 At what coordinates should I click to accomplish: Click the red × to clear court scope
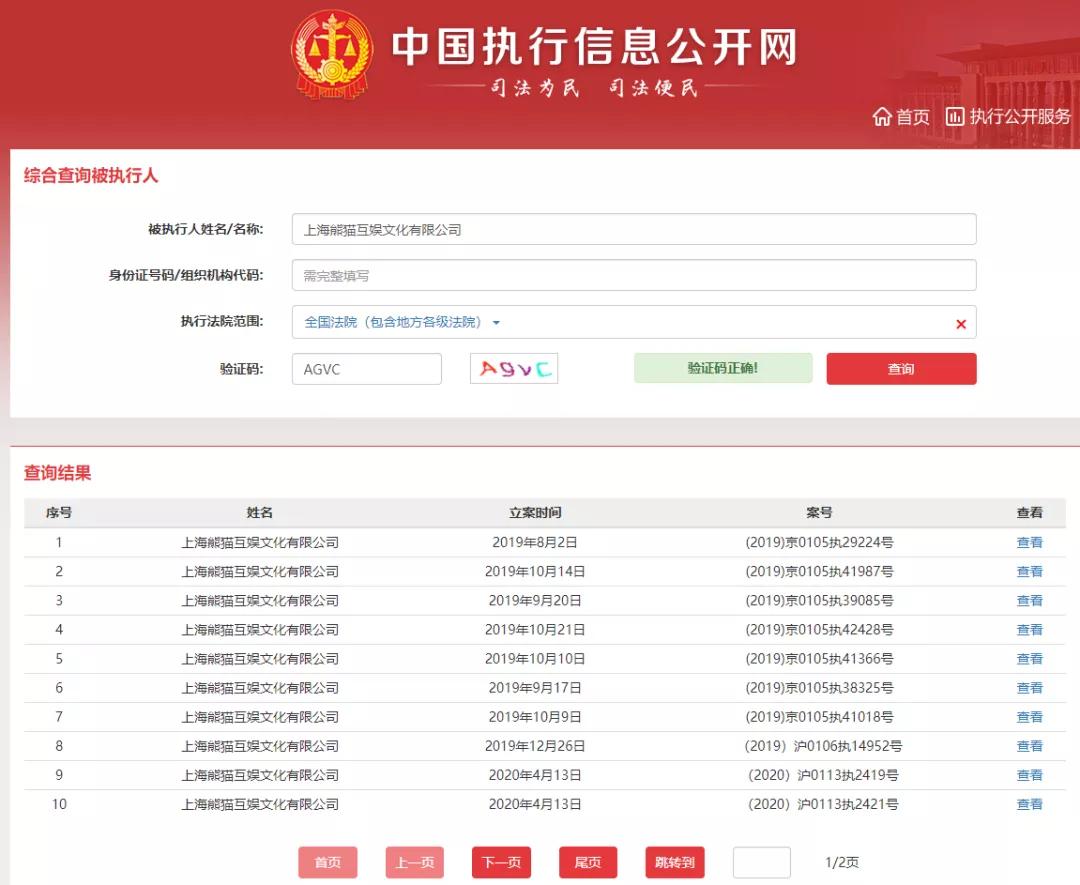click(960, 323)
